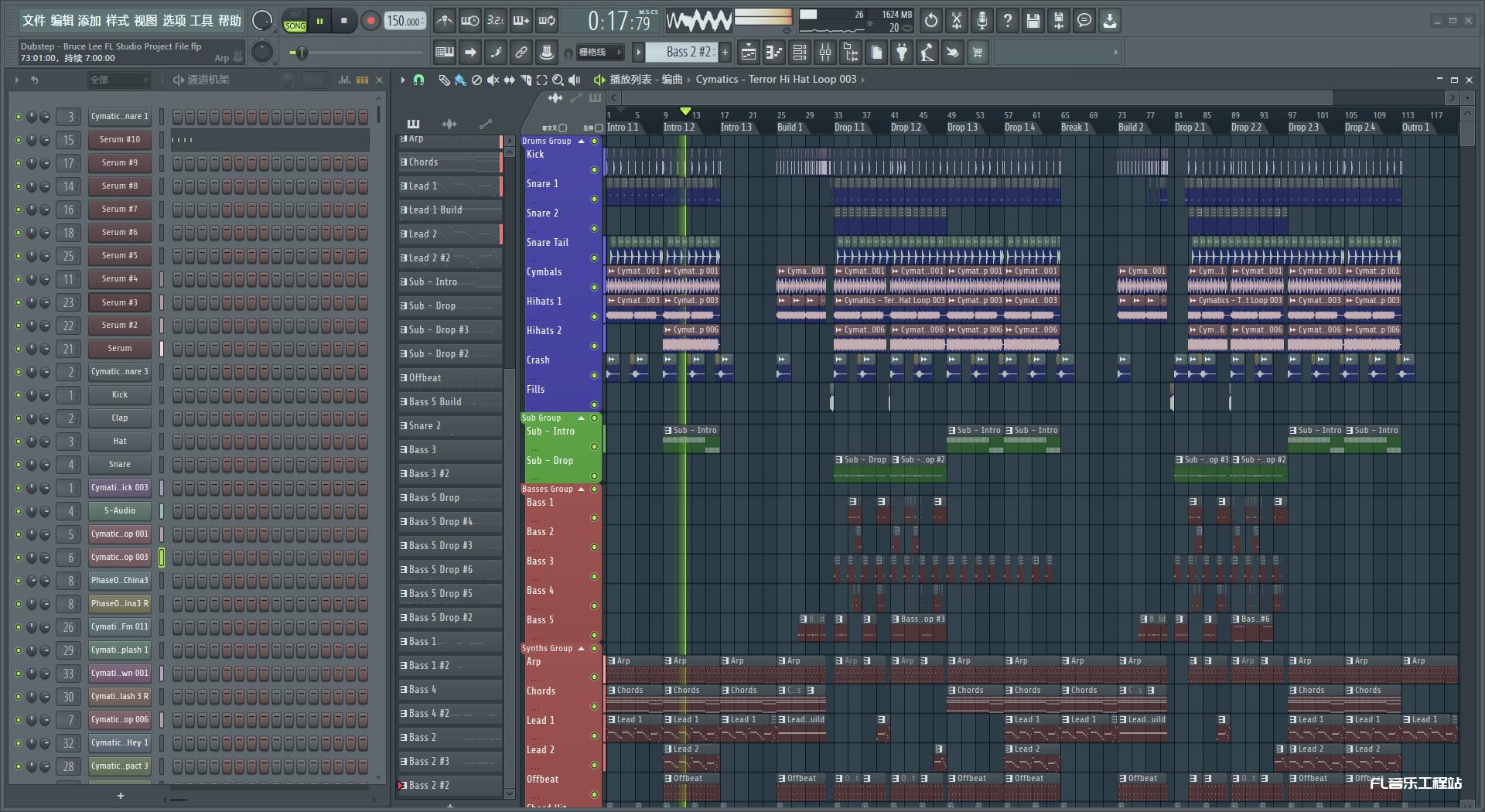The height and width of the screenshot is (812, 1485).
Task: Open the shopping cart content library icon
Action: (978, 53)
